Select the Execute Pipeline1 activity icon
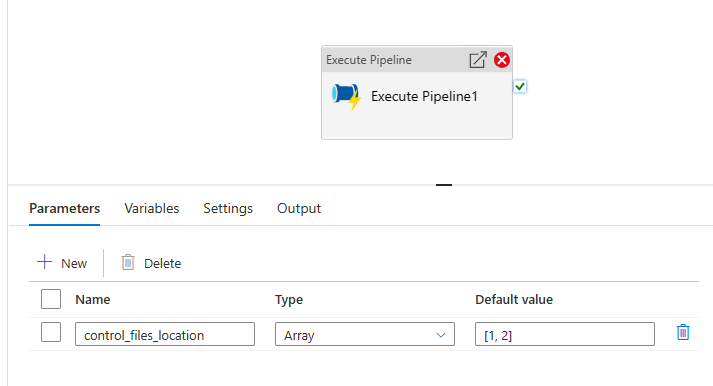The height and width of the screenshot is (386, 713). coord(346,96)
